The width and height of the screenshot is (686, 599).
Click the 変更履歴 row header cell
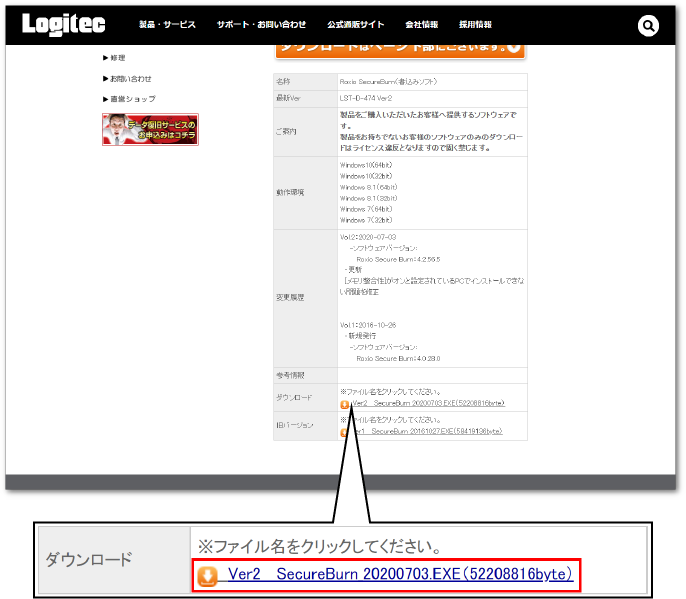(305, 298)
